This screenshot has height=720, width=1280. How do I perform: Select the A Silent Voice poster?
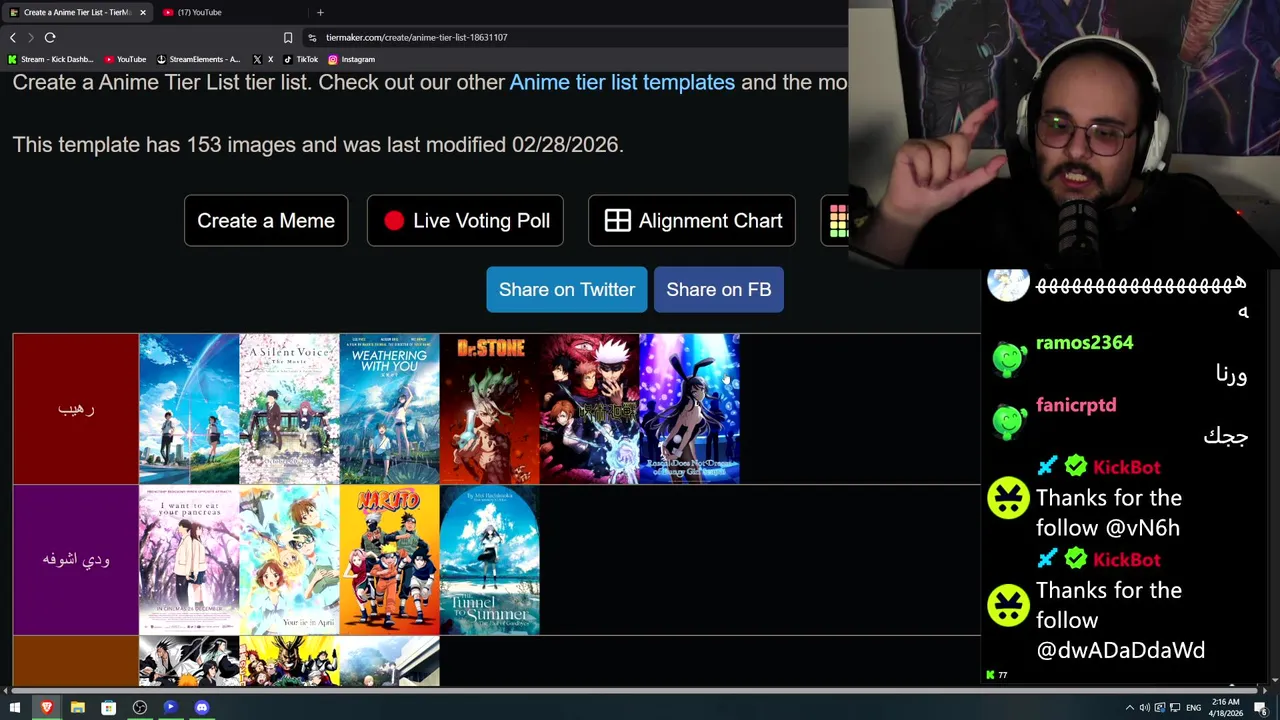coord(289,409)
